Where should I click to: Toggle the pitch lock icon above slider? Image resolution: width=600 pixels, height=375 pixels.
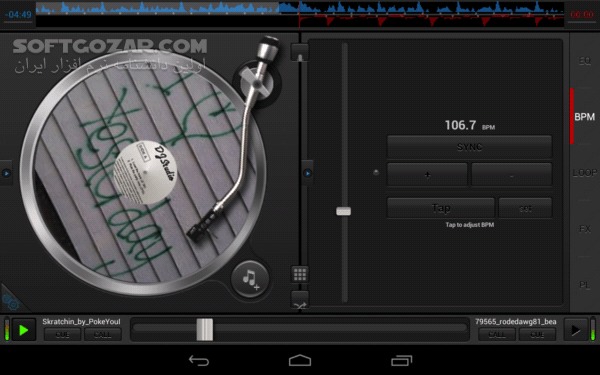coord(300,52)
